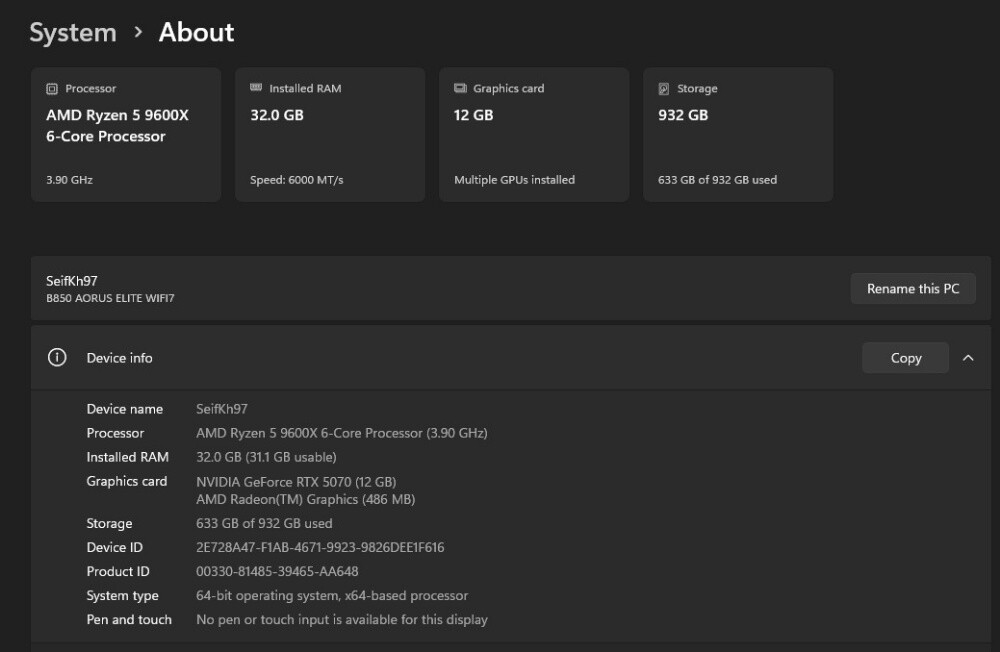Click B850 AORUS ELITE WIFI7 model text
The width and height of the screenshot is (1000, 652).
(110, 298)
